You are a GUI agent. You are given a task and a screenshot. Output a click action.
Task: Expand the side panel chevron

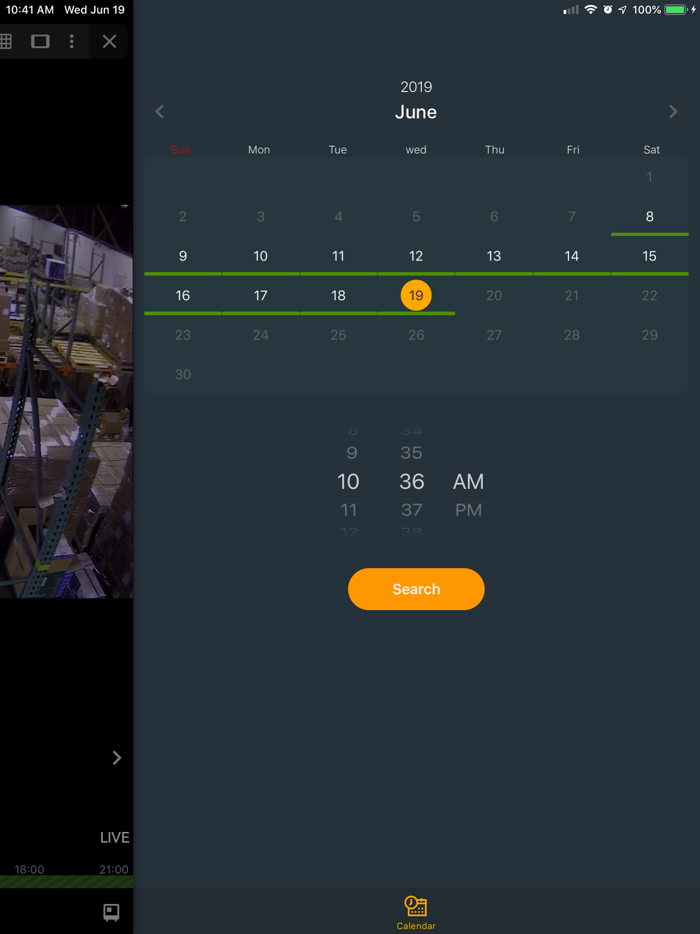tap(117, 758)
